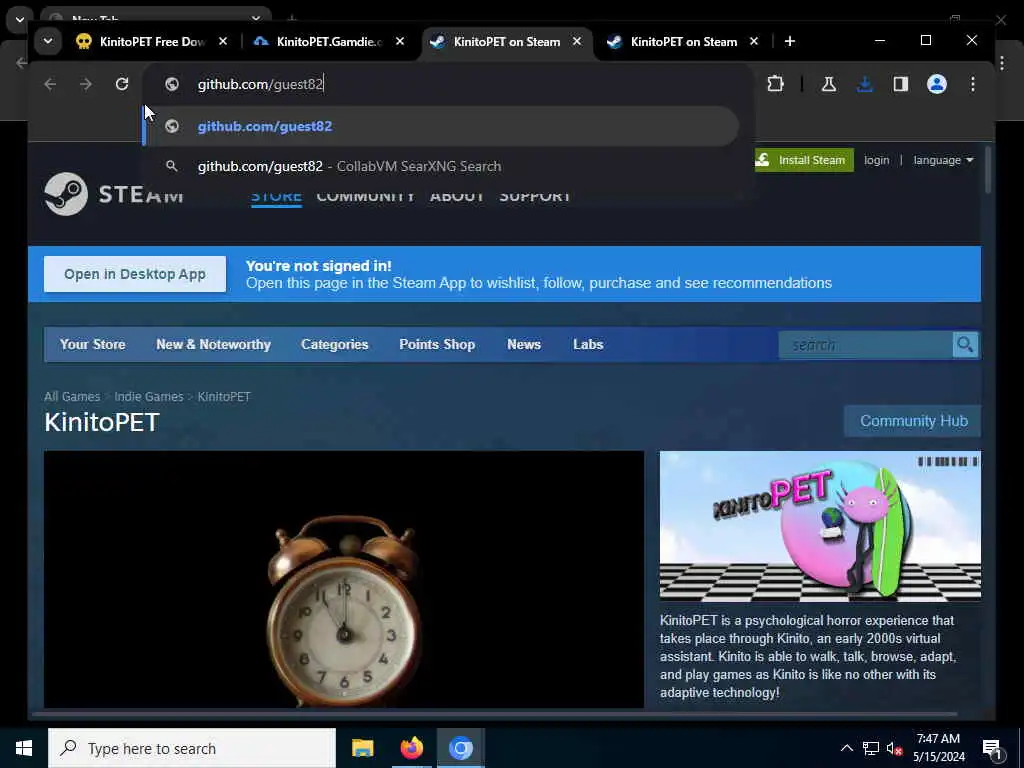Screen dimensions: 1024x768
Task: Open the Your Store menu
Action: pos(93,344)
